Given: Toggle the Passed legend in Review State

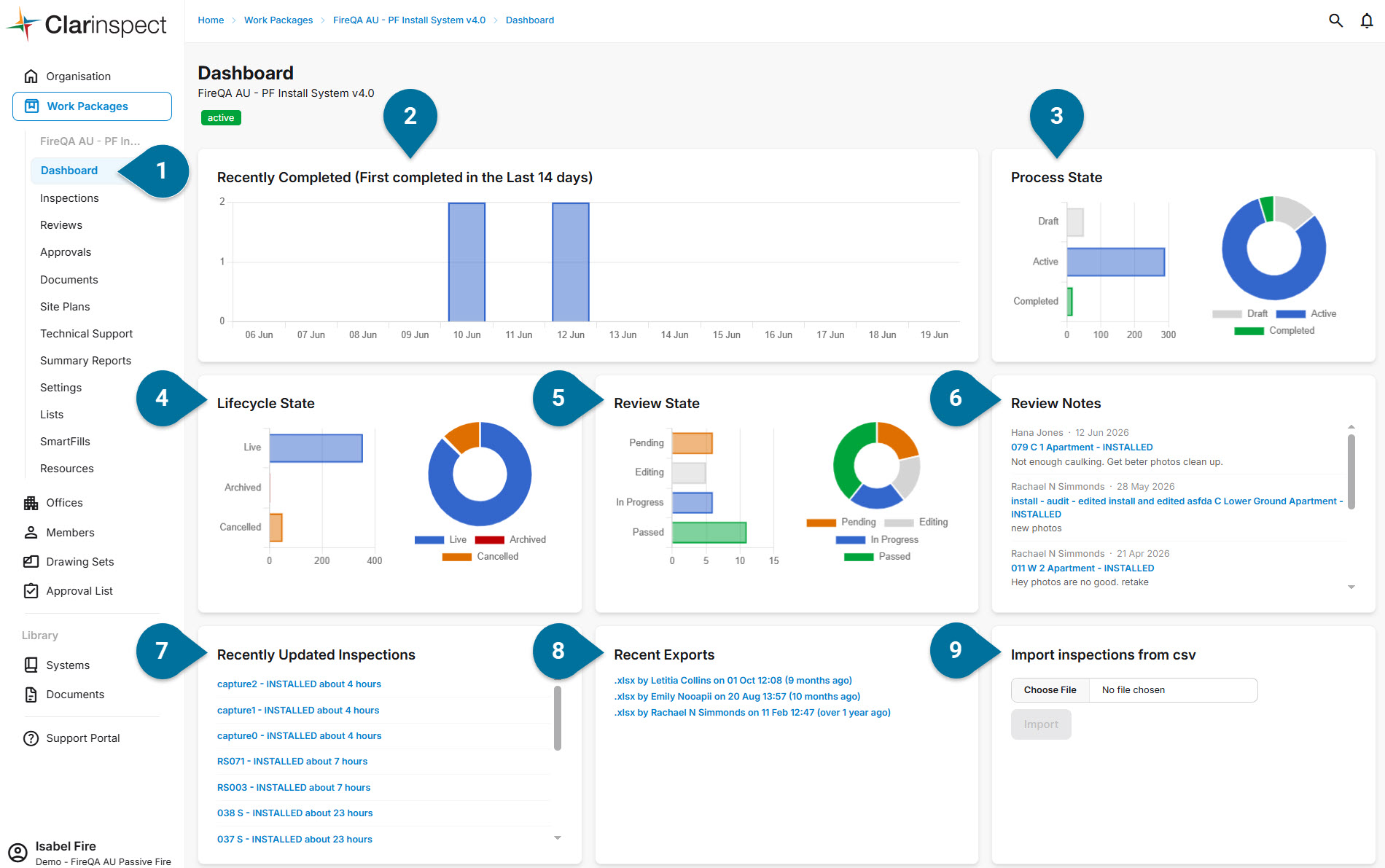Looking at the screenshot, I should click(877, 557).
